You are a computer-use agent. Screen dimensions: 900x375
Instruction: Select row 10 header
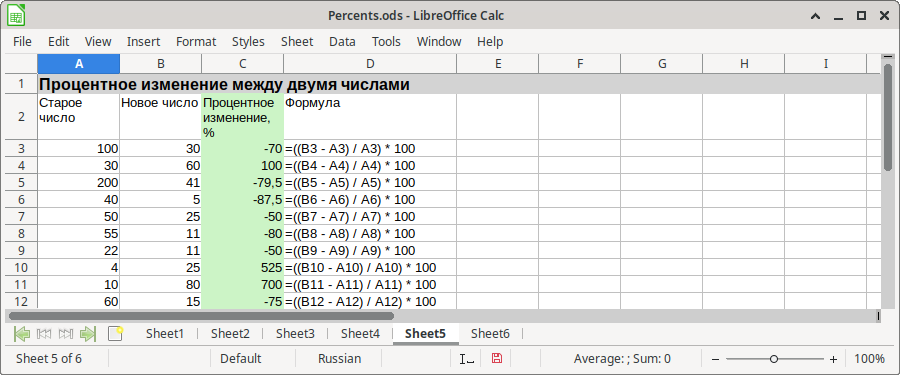pos(22,268)
